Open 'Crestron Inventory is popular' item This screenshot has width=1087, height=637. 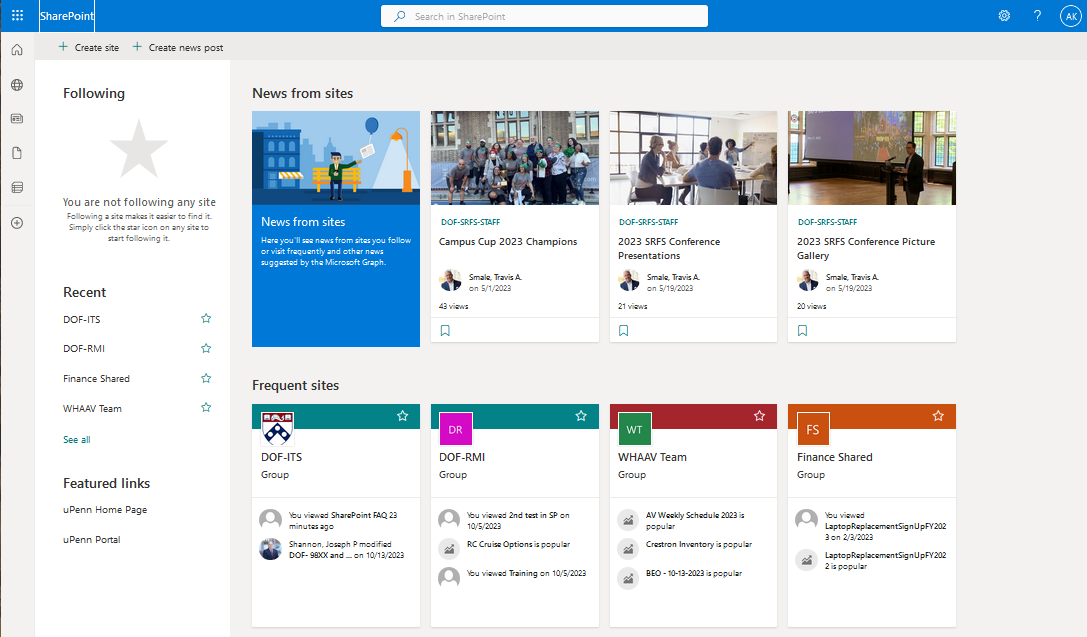pyautogui.click(x=699, y=545)
